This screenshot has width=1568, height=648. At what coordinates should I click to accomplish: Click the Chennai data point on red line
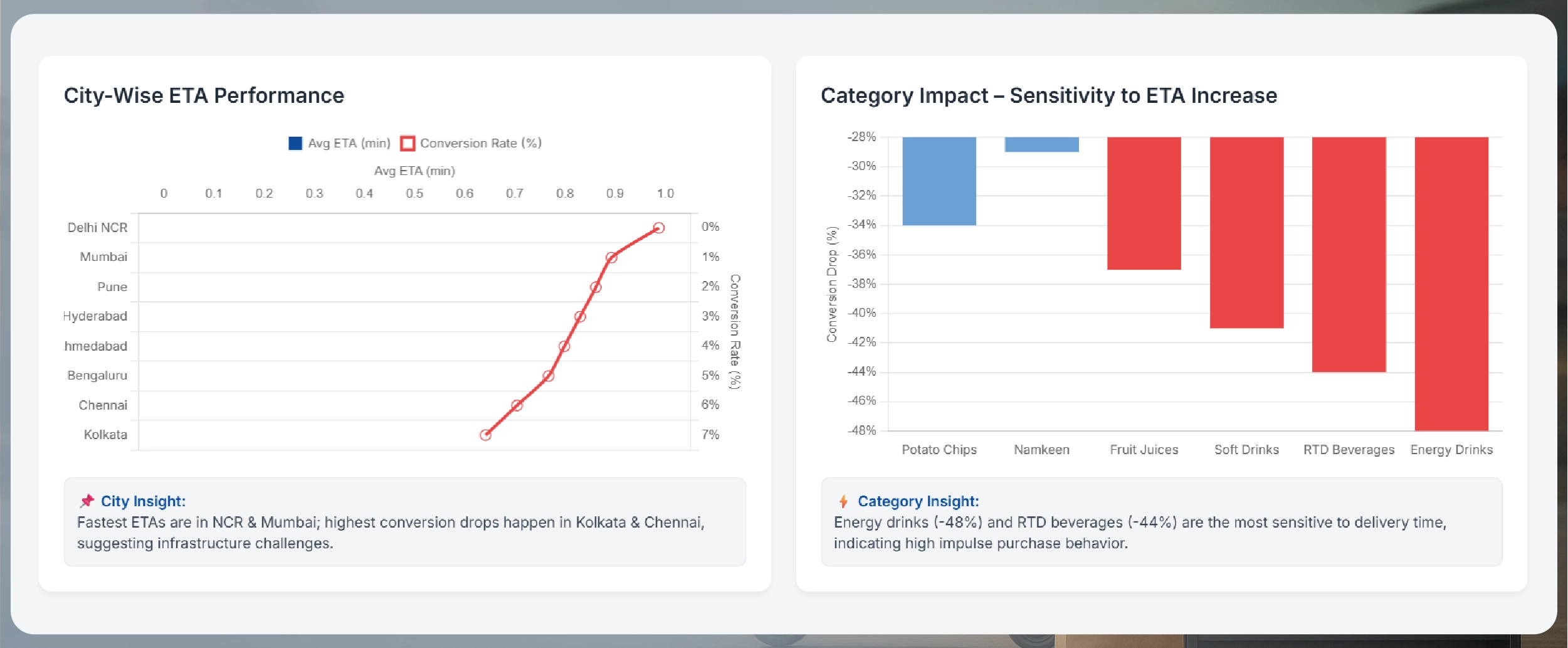tap(517, 405)
